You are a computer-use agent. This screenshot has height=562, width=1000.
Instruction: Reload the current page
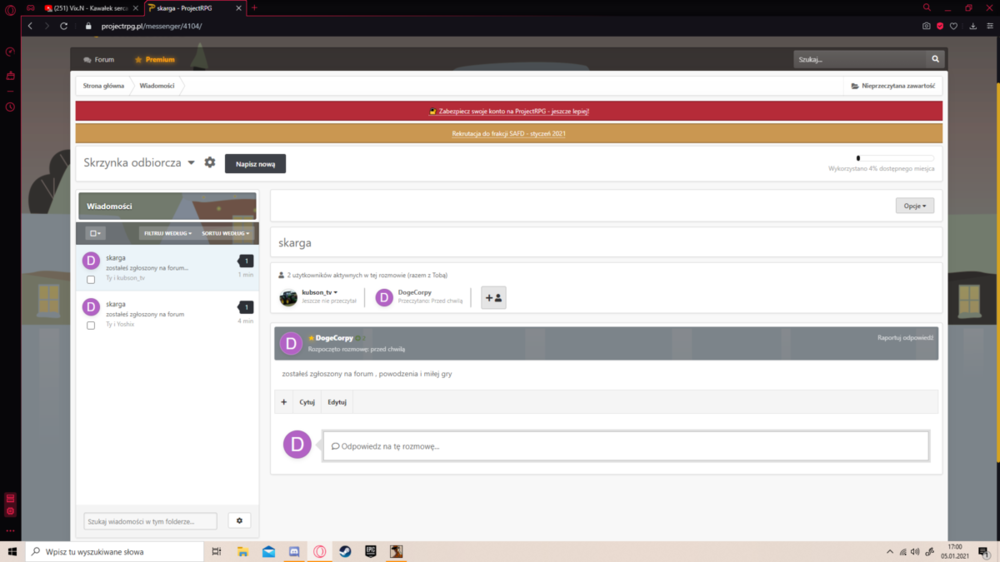pyautogui.click(x=64, y=26)
